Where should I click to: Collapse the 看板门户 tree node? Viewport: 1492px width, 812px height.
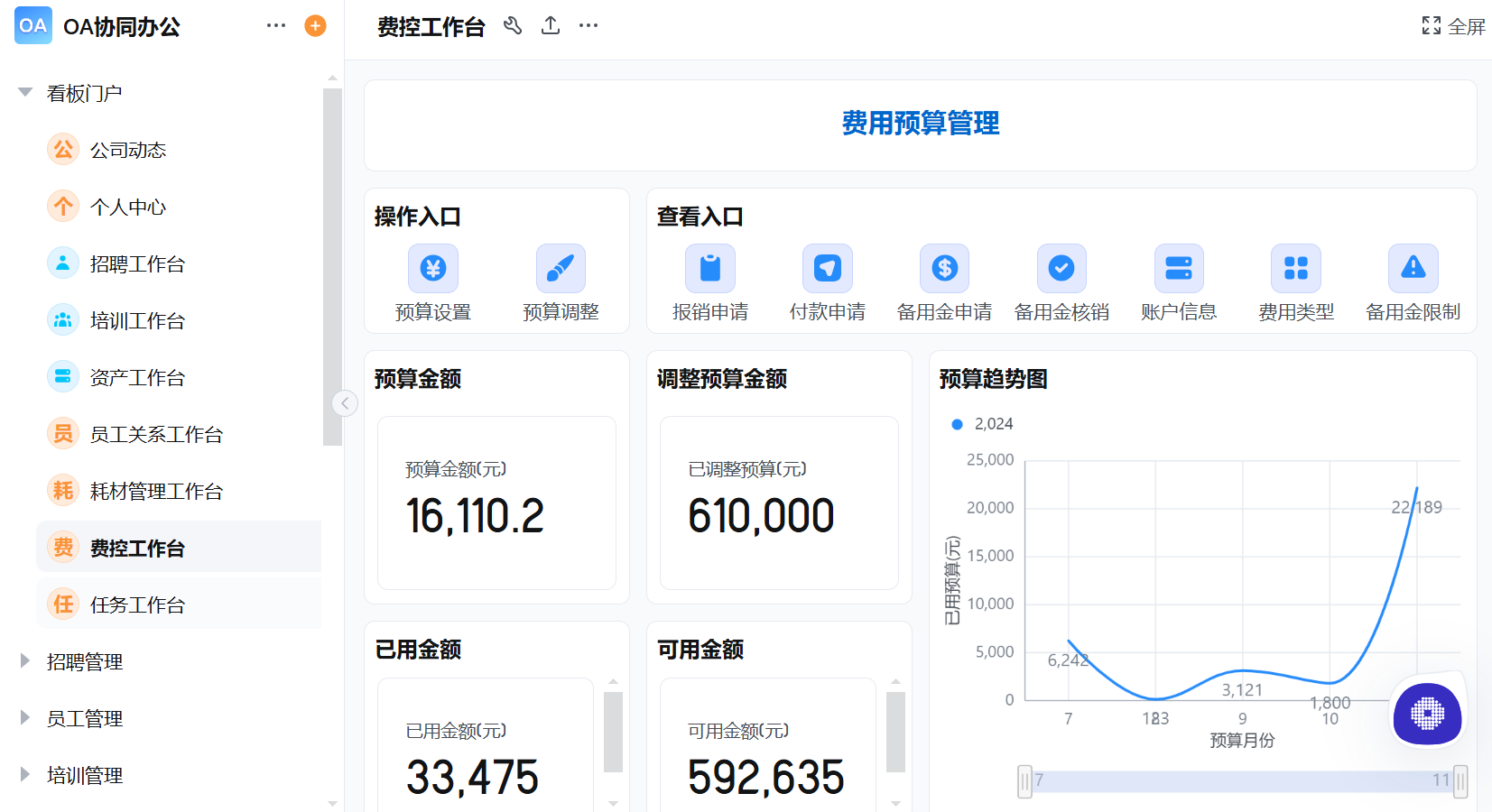pos(24,91)
